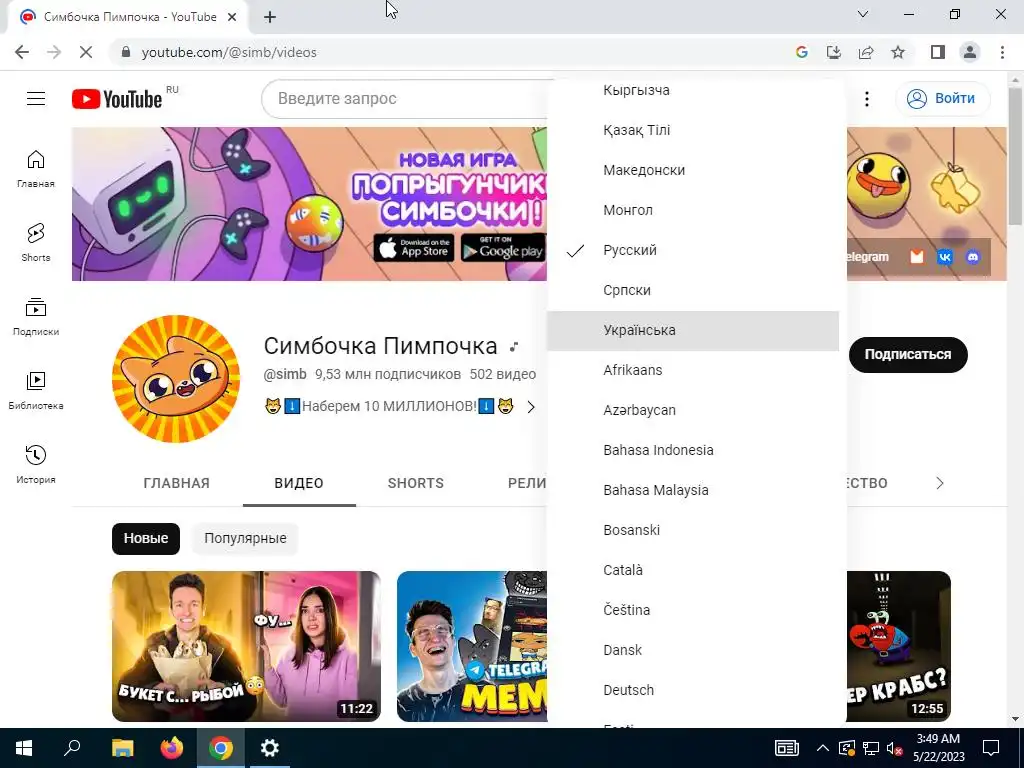Select Српски language

tap(693, 290)
